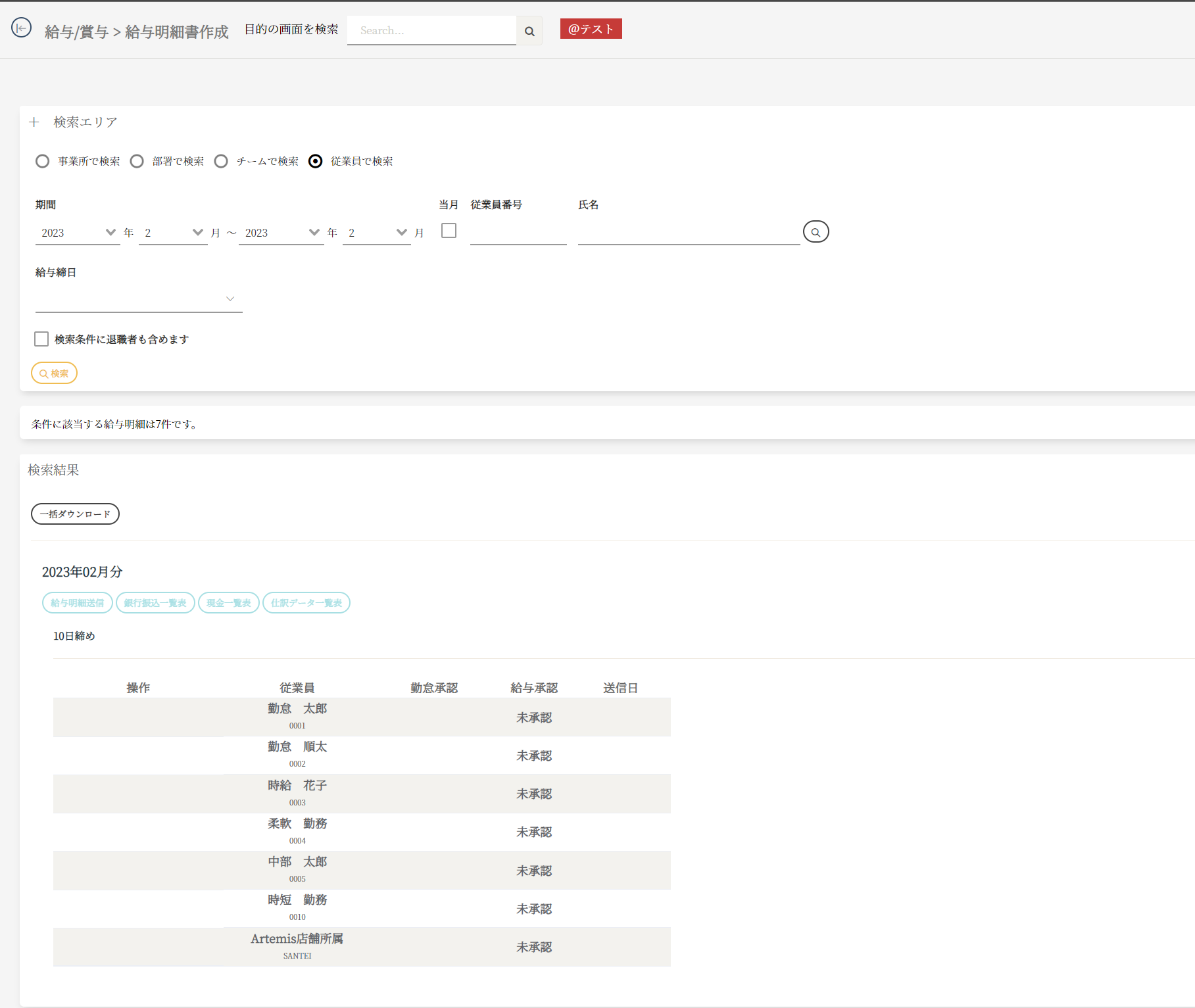1195x1008 pixels.
Task: Expand the 給与締日 dropdown
Action: [x=138, y=299]
